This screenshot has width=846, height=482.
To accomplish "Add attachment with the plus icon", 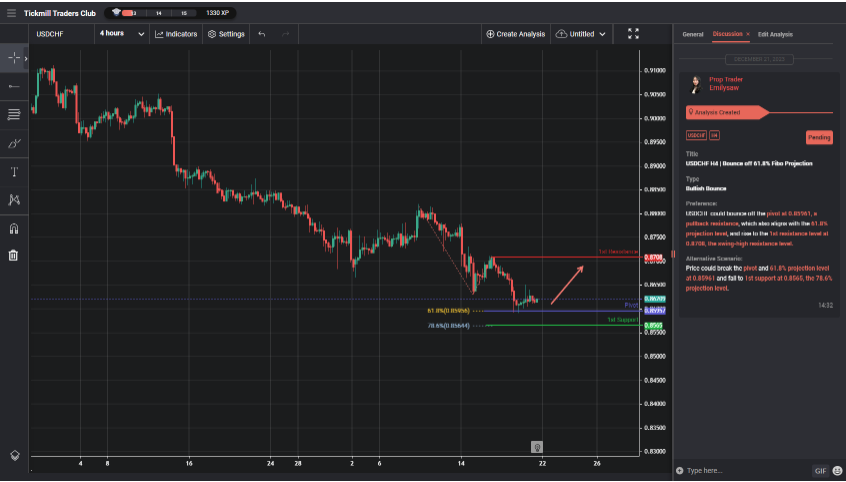I will pyautogui.click(x=679, y=471).
